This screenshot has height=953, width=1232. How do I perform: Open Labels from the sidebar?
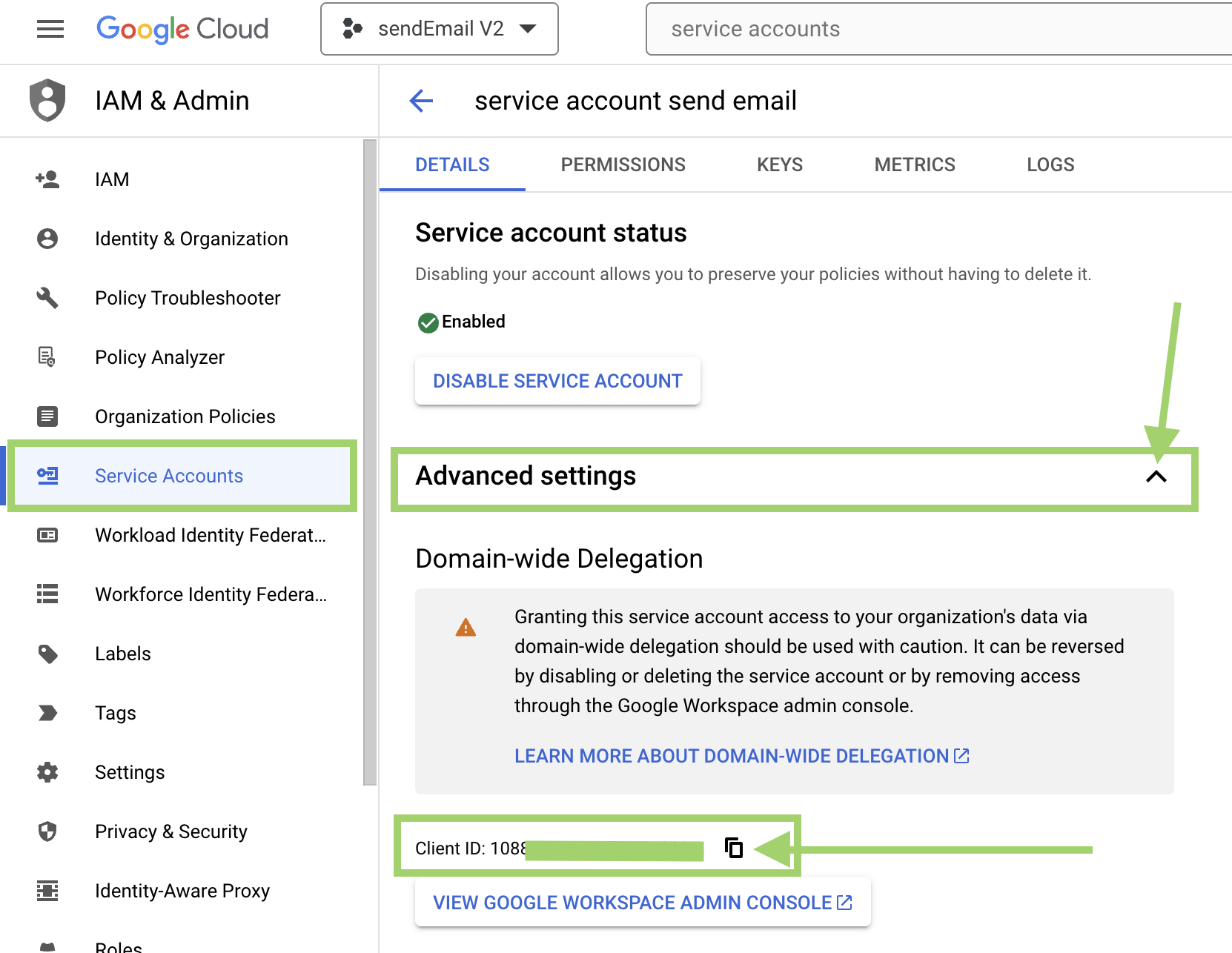pos(182,654)
